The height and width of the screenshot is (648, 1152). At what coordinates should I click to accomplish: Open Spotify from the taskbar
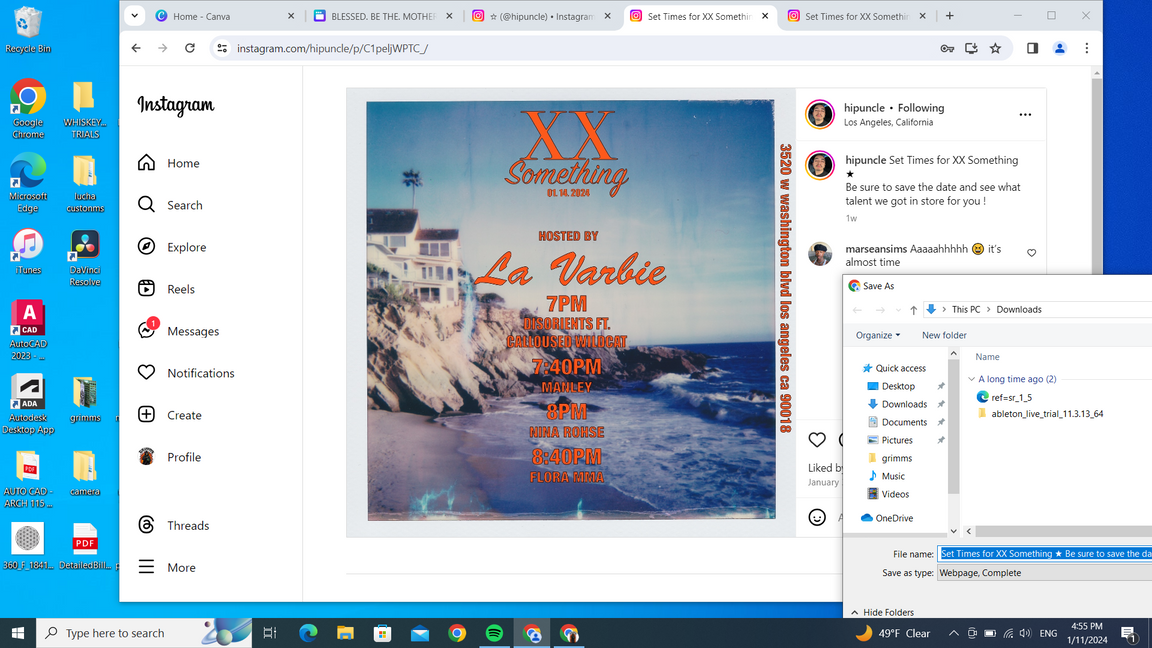point(494,633)
